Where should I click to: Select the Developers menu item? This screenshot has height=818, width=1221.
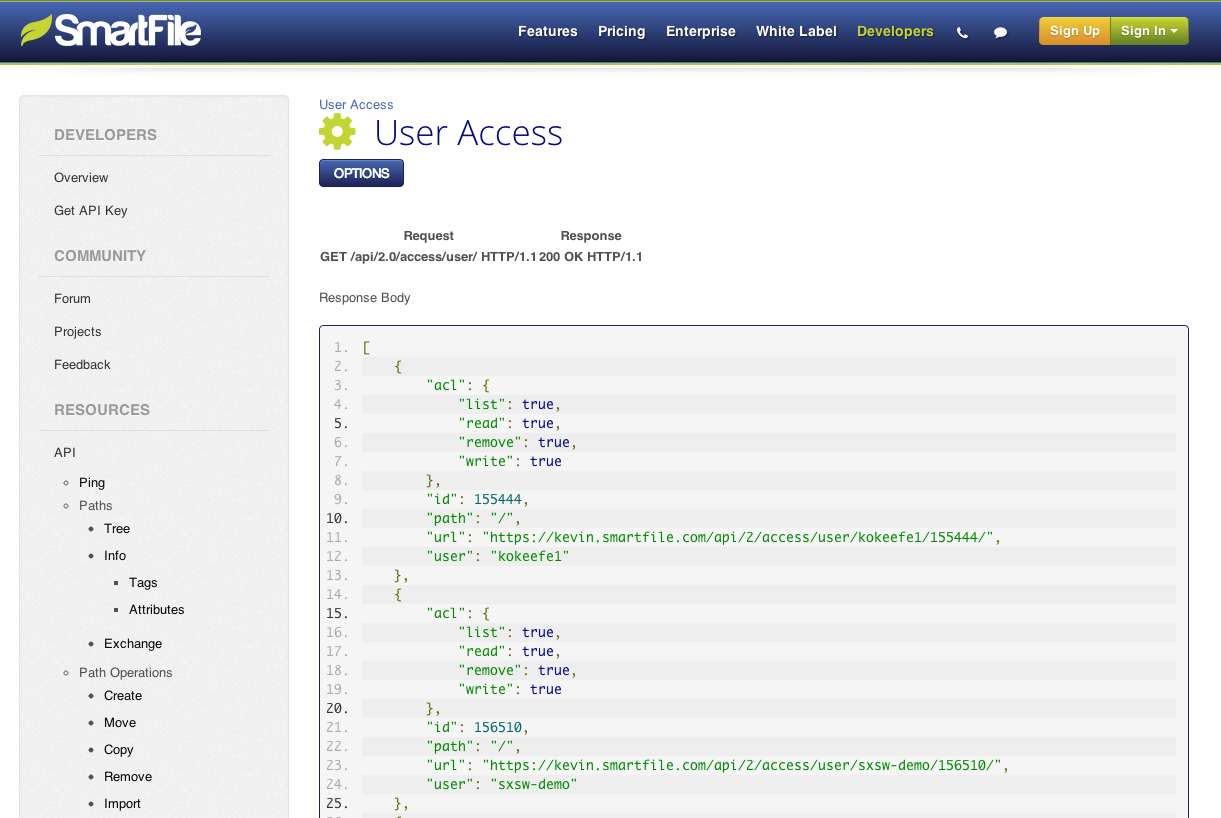coord(894,31)
